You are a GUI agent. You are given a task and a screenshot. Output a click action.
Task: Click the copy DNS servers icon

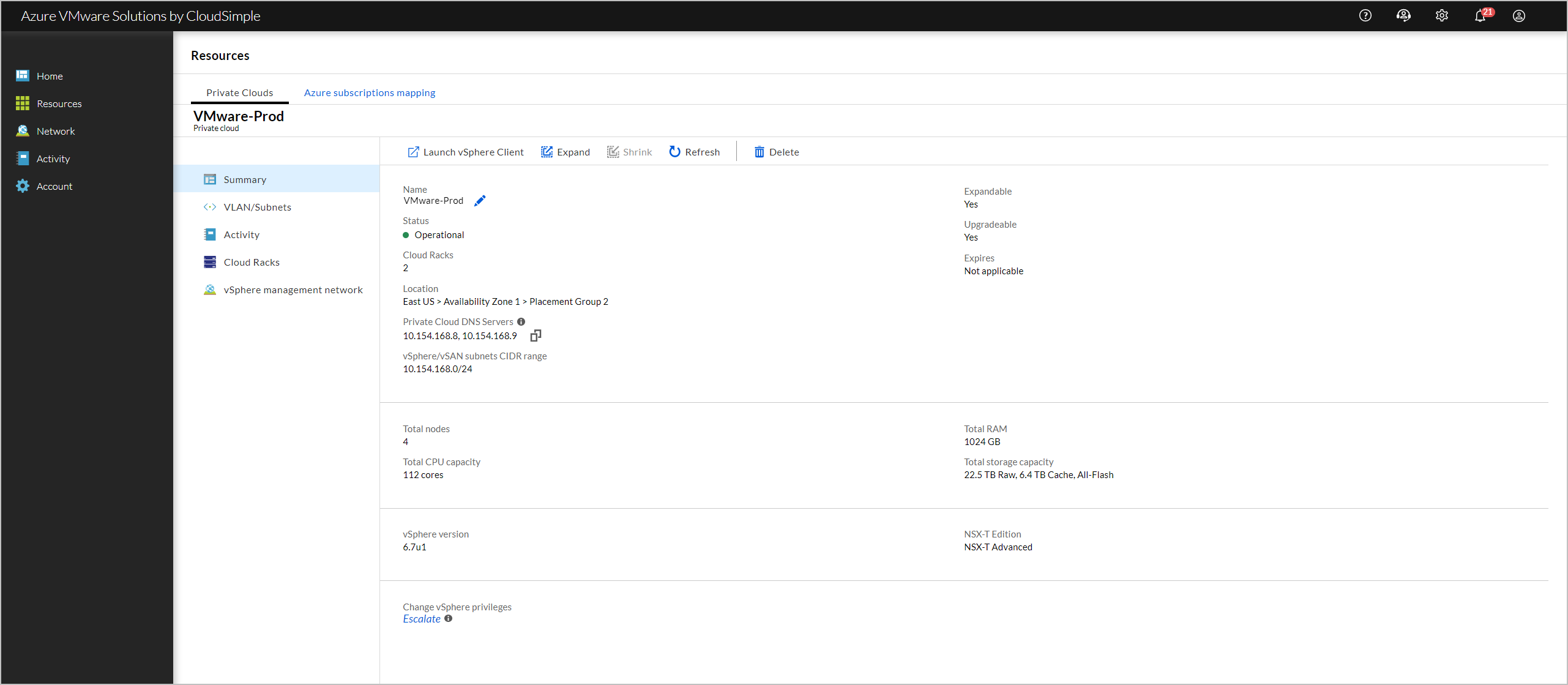click(x=535, y=335)
